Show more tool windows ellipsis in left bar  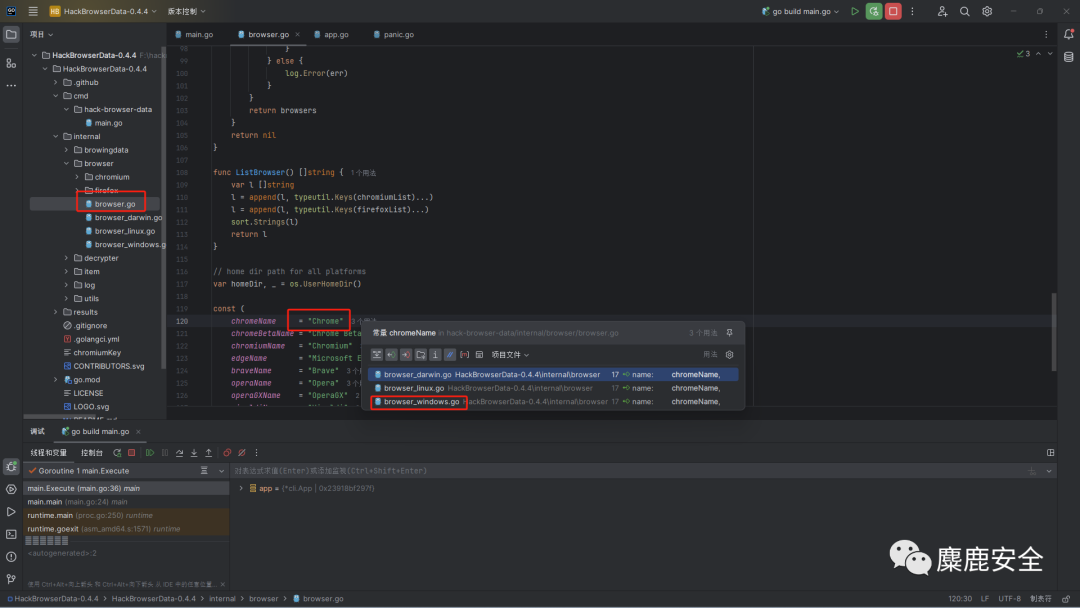[11, 85]
